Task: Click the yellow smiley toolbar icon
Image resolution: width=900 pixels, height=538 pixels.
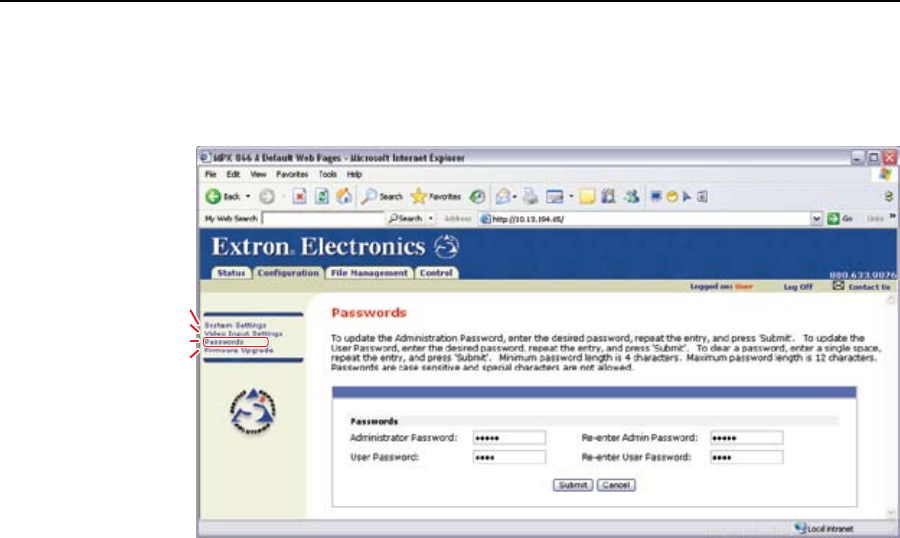Action: 672,197
